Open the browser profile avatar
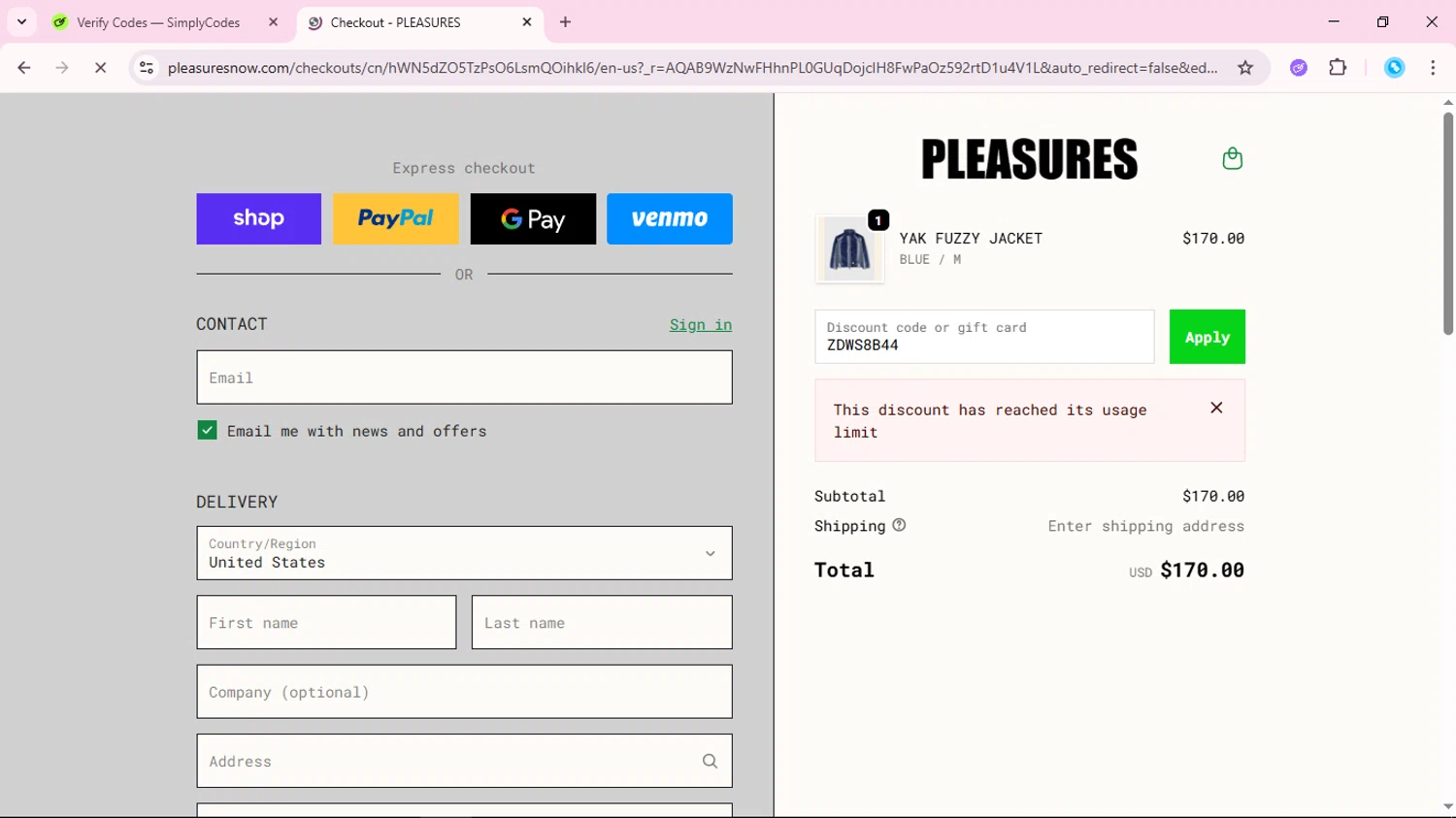Image resolution: width=1456 pixels, height=818 pixels. (x=1395, y=68)
